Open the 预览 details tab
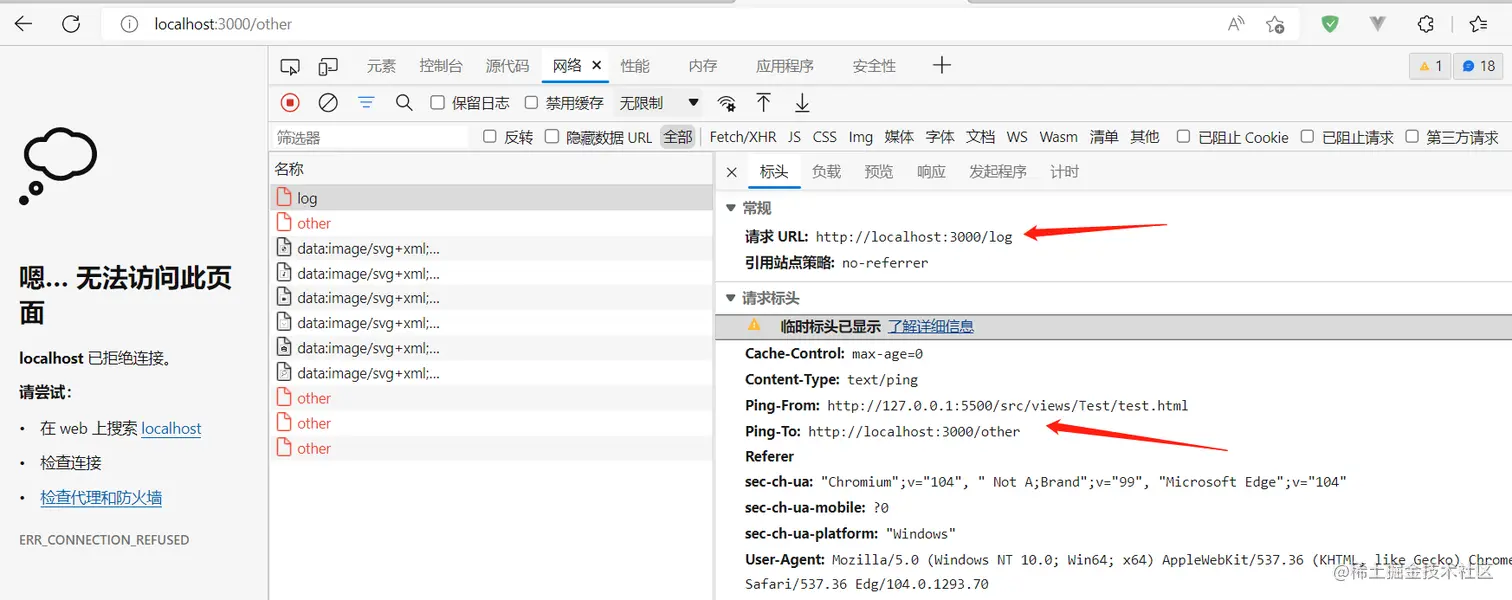 [879, 172]
